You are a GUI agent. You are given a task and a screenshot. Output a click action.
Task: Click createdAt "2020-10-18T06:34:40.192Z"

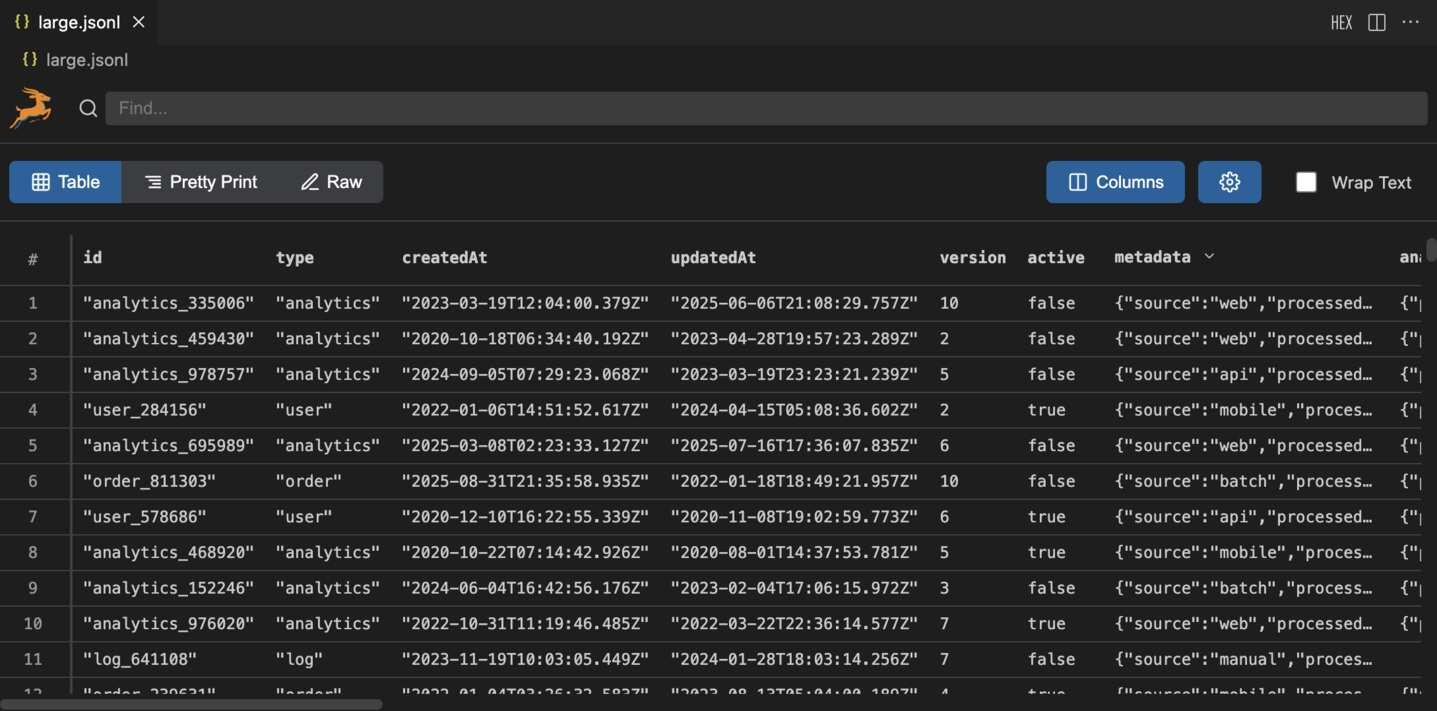pos(525,339)
